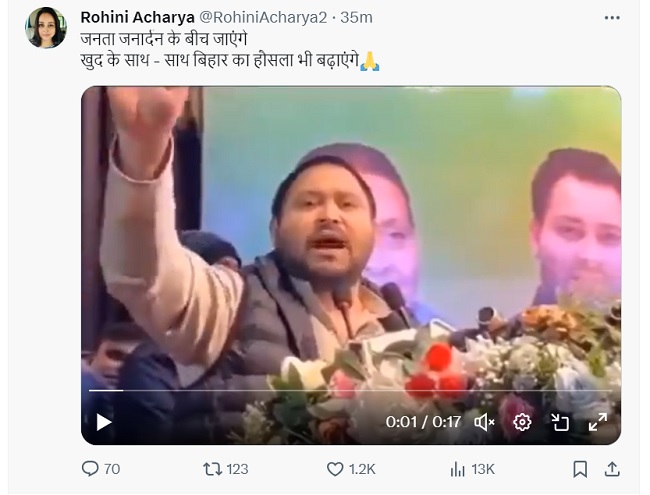
Task: Share the tweet via share icon
Action: point(612,468)
